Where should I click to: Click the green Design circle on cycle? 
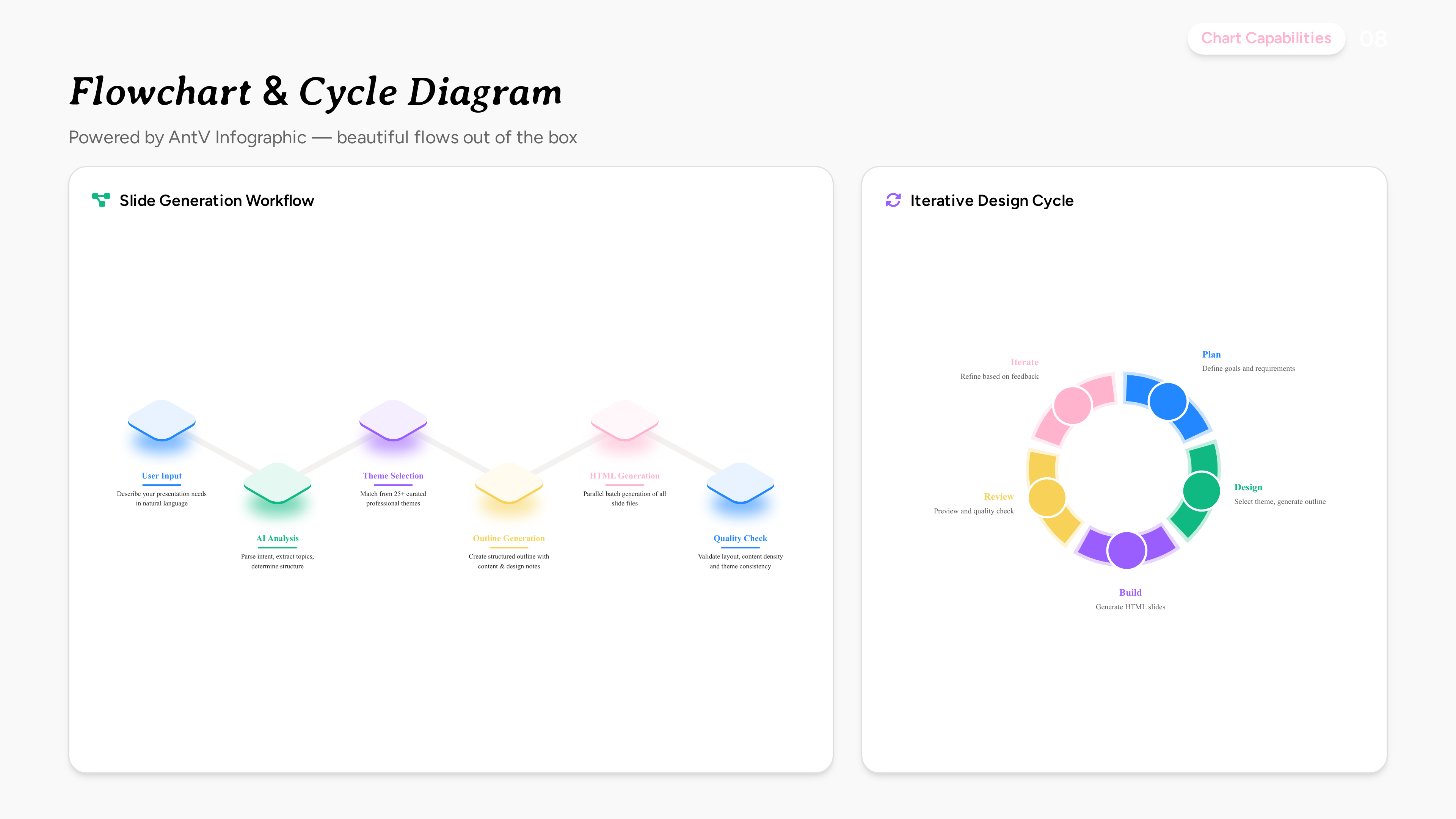(x=1201, y=491)
